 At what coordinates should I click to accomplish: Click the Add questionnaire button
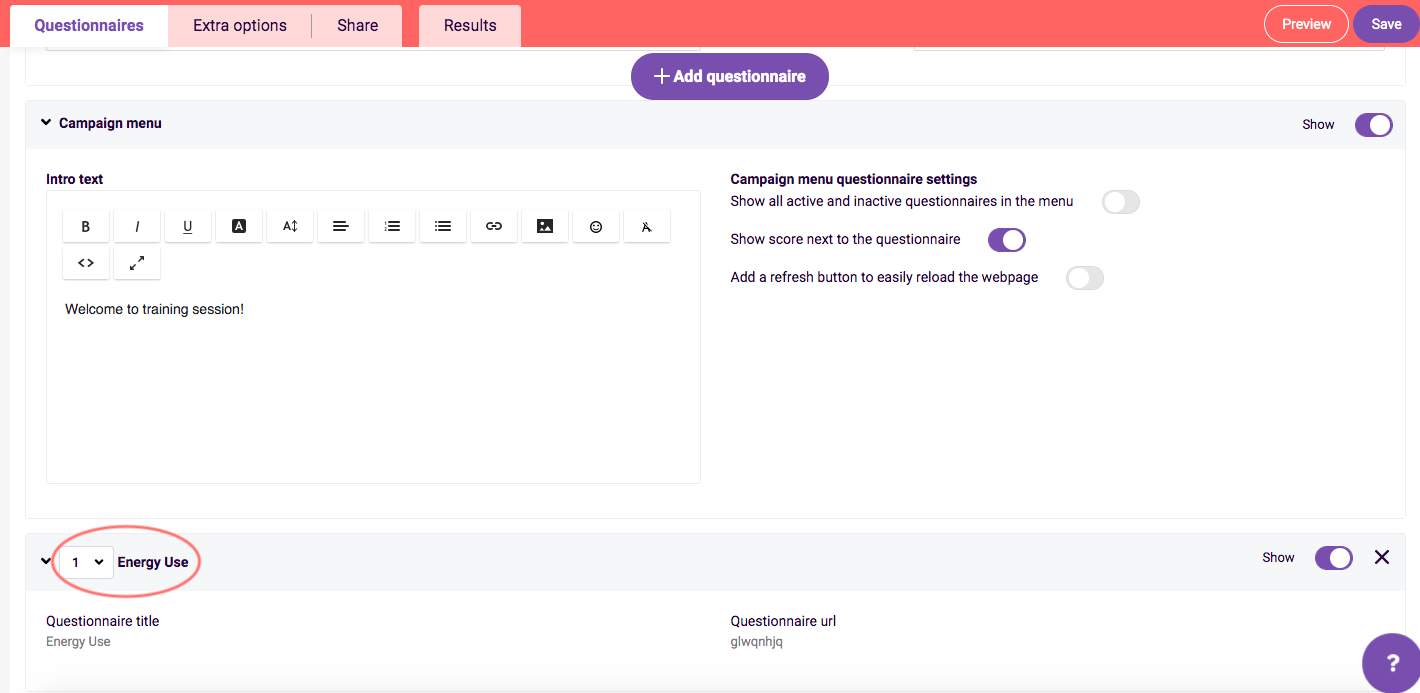(729, 76)
